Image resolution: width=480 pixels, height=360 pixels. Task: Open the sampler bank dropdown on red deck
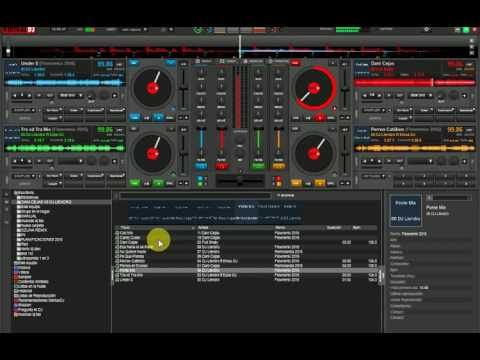coord(374,110)
